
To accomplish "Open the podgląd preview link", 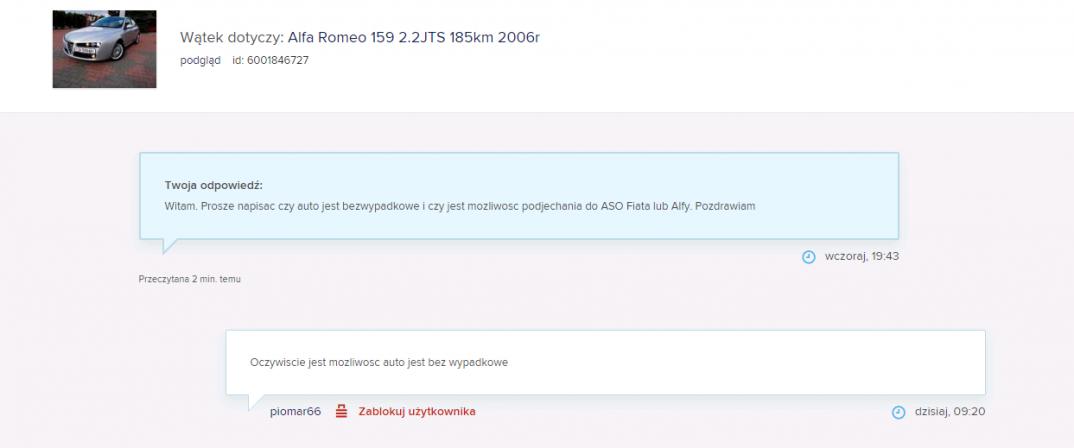I will [200, 60].
